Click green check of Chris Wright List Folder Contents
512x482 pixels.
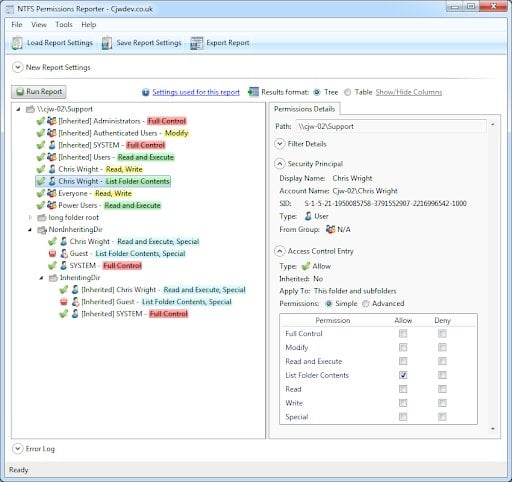point(41,181)
